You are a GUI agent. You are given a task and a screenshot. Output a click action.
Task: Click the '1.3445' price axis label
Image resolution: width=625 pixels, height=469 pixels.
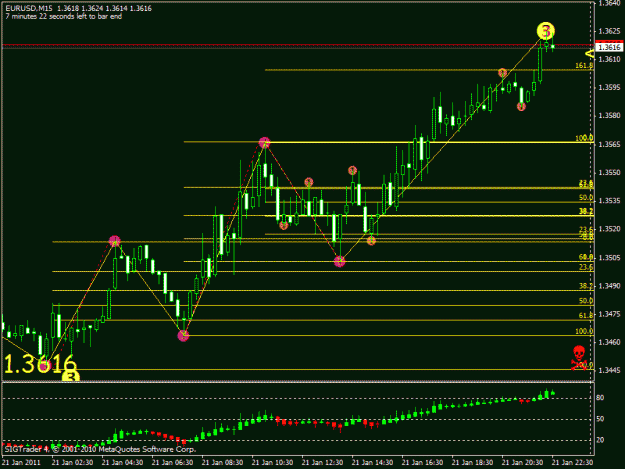click(x=610, y=371)
